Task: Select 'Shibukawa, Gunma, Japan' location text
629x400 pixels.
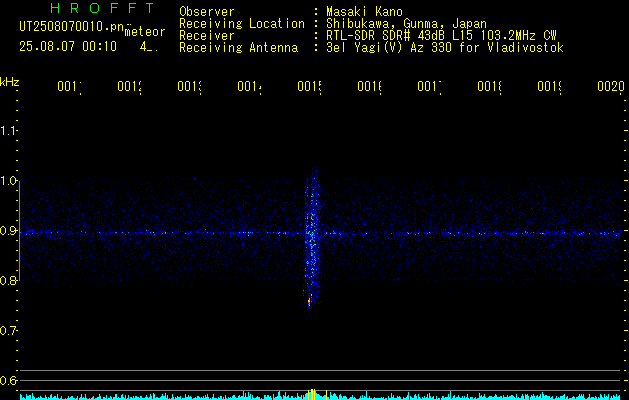Action: 406,24
